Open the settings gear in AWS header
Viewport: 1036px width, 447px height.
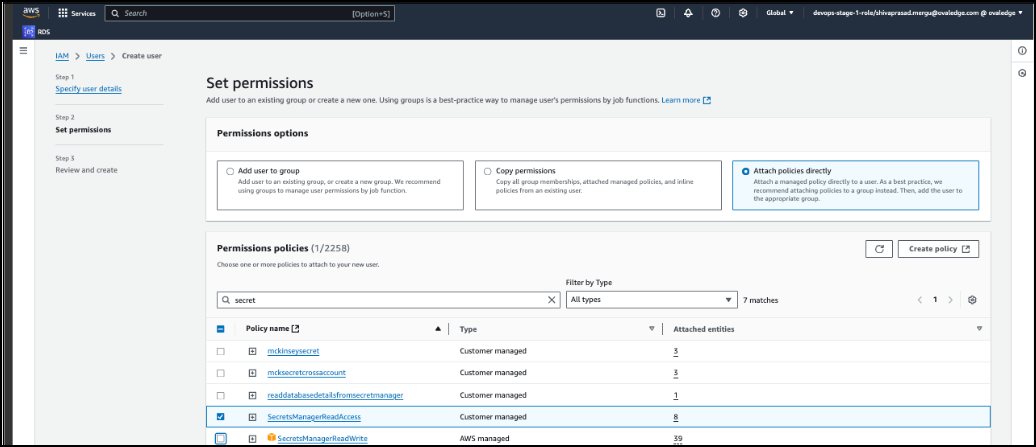(x=742, y=13)
